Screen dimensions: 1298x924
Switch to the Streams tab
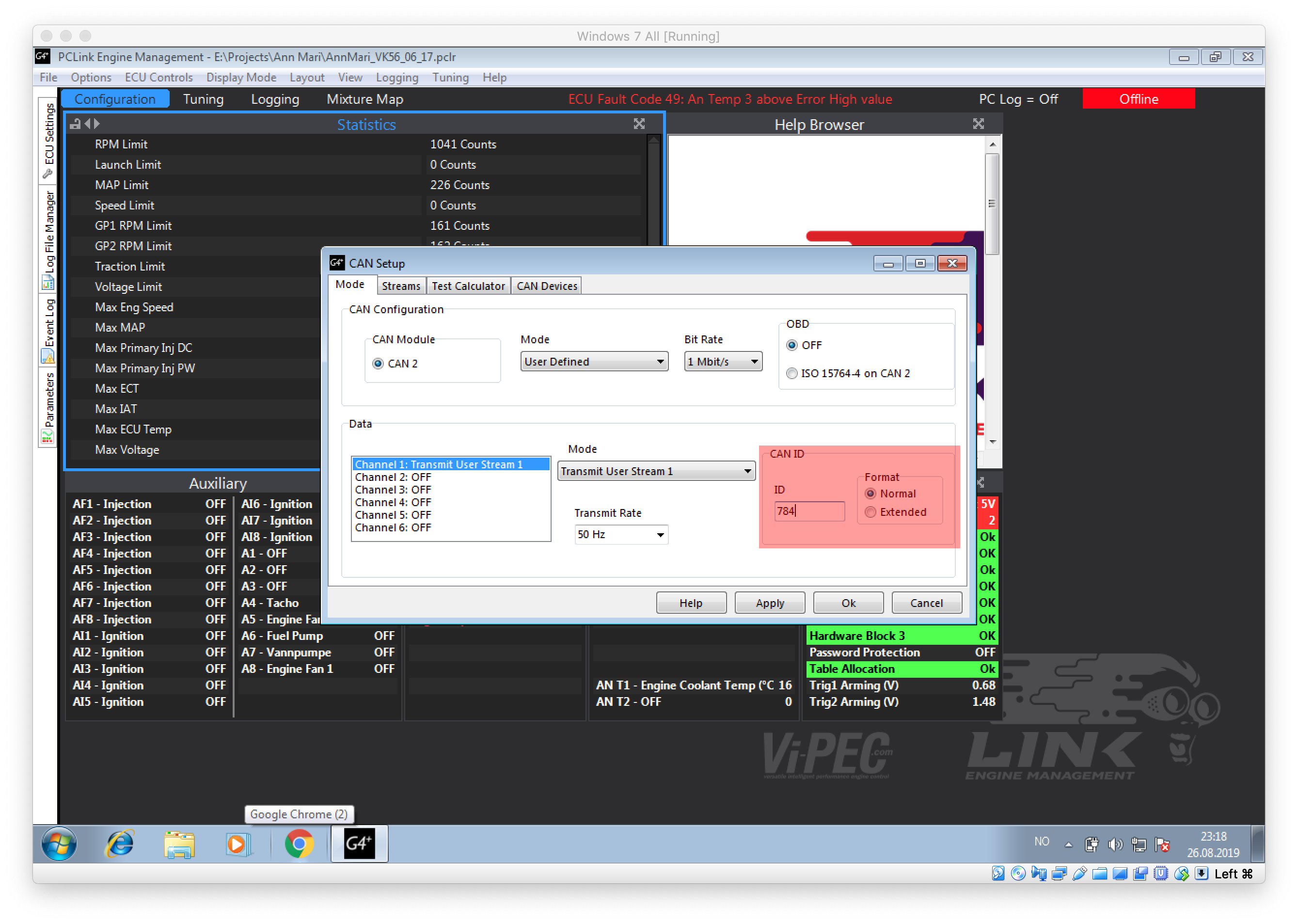pos(400,286)
